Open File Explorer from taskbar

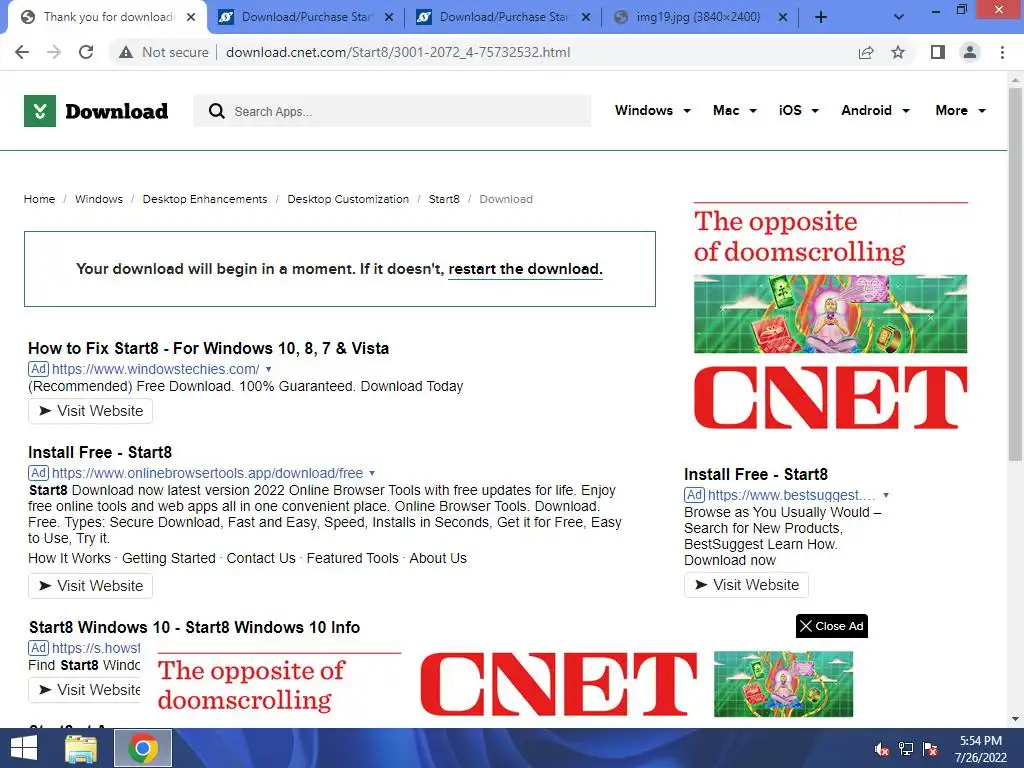pyautogui.click(x=82, y=748)
